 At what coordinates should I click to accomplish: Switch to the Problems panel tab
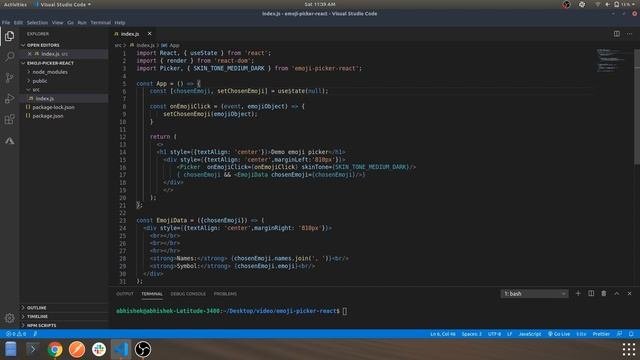[225, 294]
